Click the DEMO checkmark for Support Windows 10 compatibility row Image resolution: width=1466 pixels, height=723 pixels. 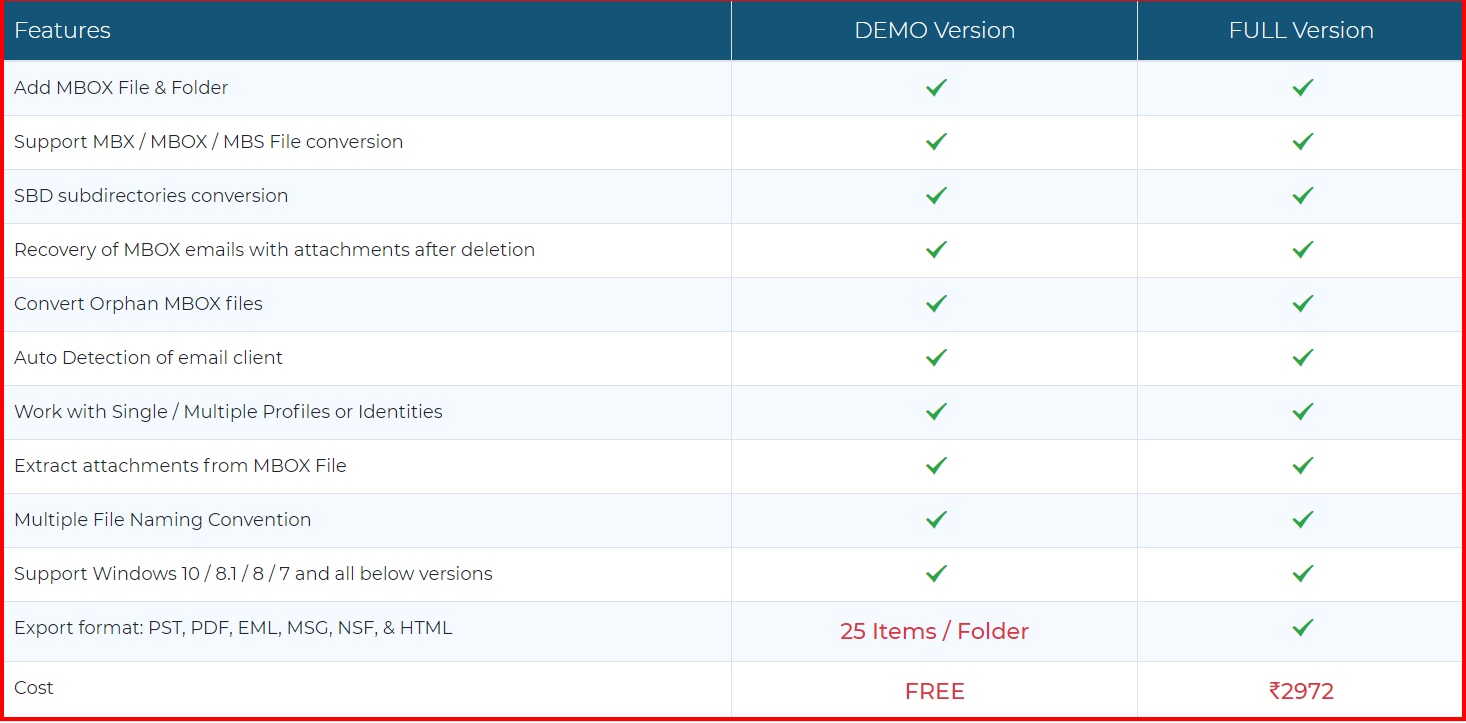tap(935, 574)
